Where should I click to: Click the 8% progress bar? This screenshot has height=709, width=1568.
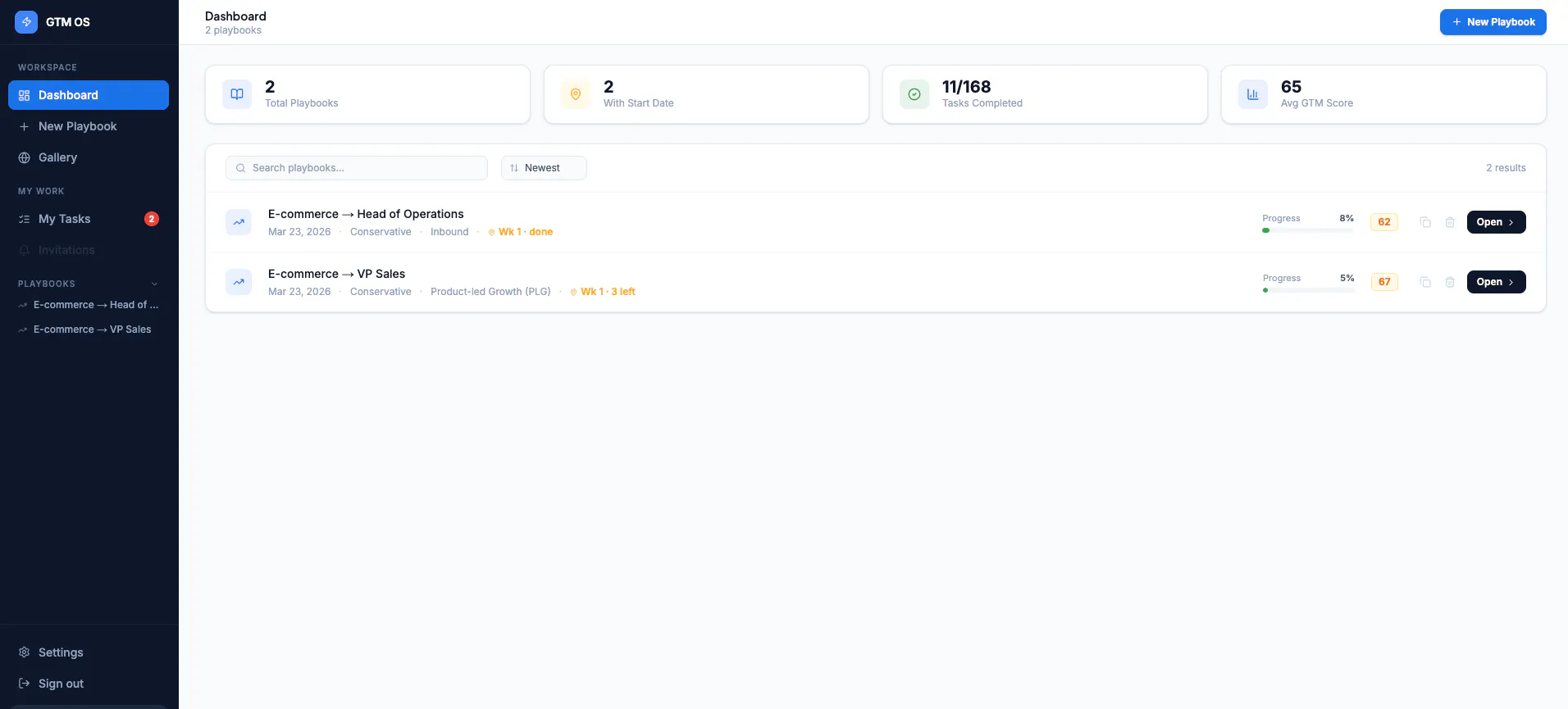point(1308,230)
